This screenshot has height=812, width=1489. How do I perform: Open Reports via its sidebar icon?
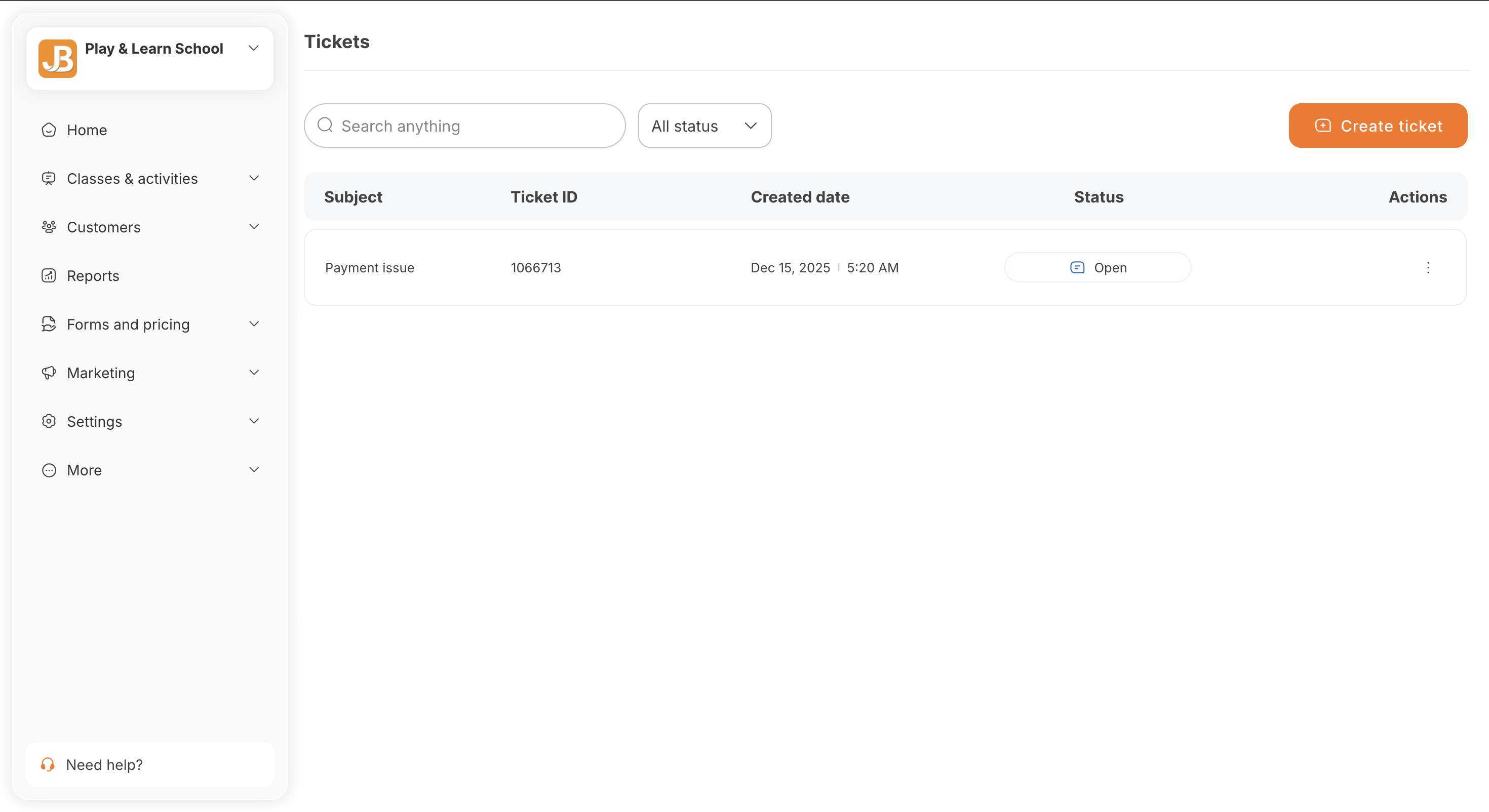pyautogui.click(x=49, y=276)
